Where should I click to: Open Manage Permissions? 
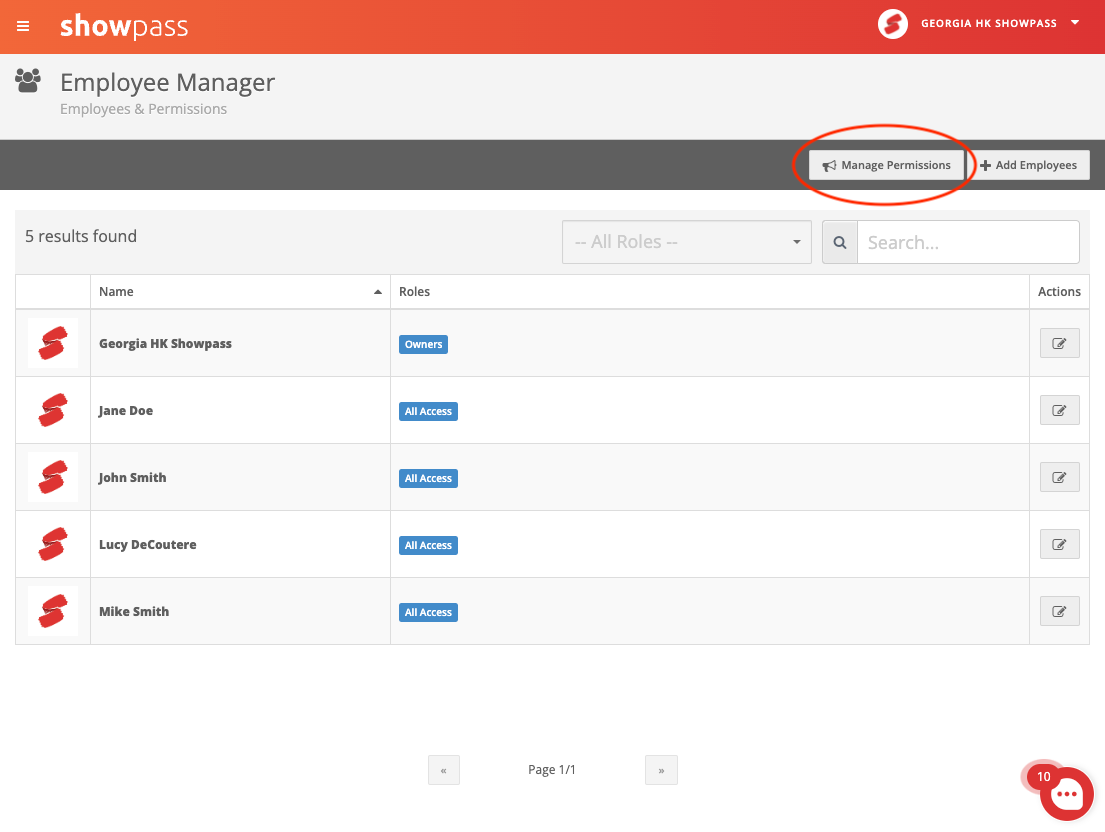coord(886,165)
